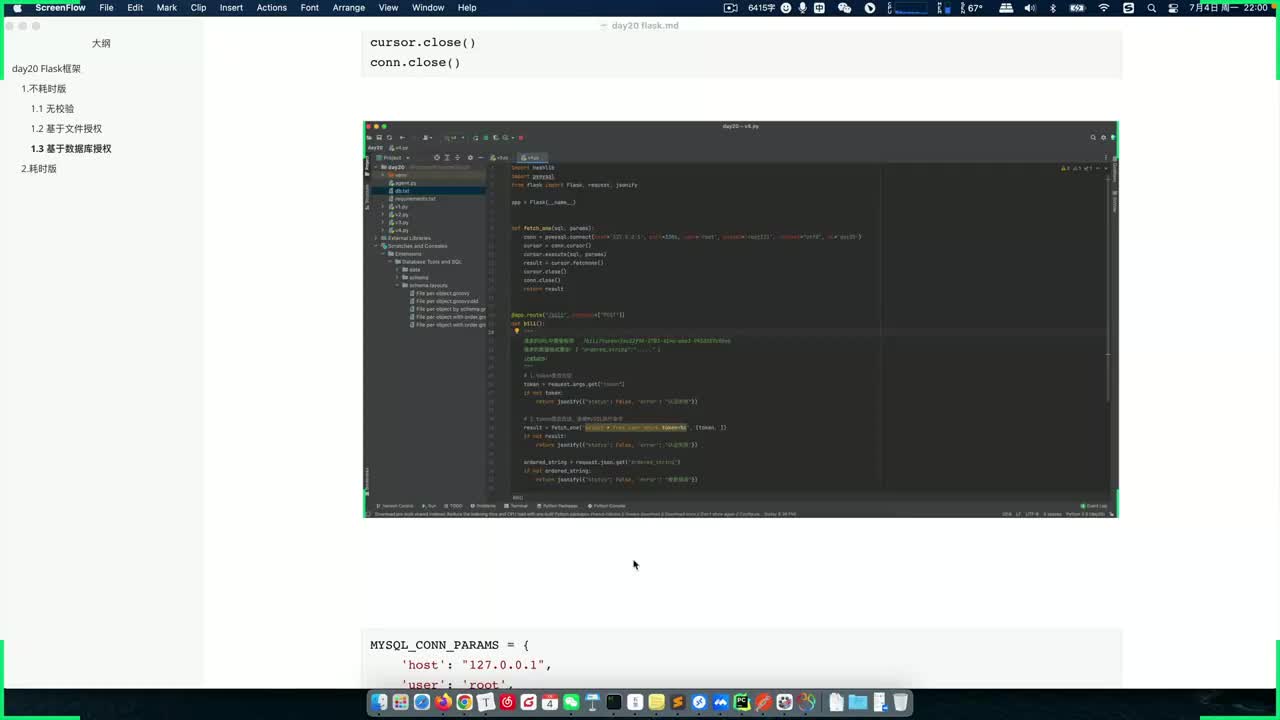
Task: Open the volume control in menu bar
Action: (x=1030, y=7)
